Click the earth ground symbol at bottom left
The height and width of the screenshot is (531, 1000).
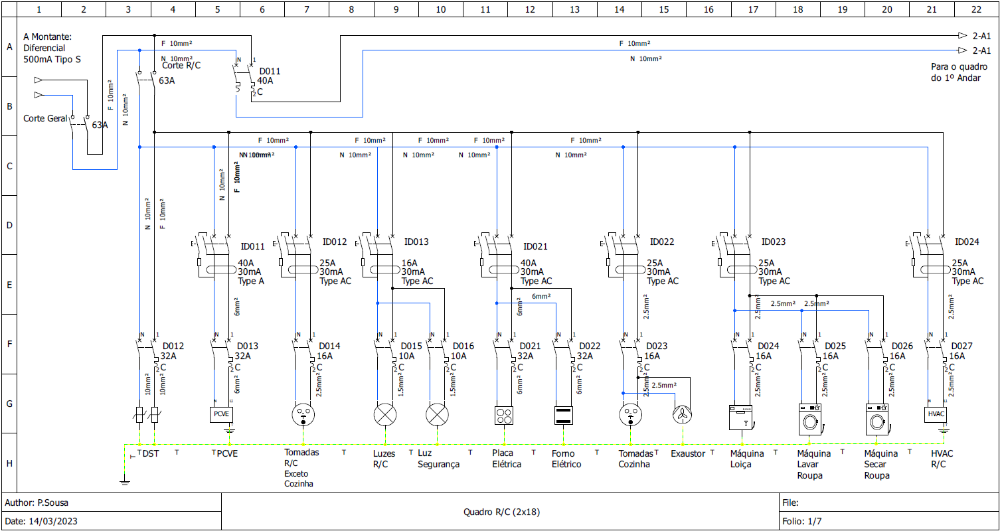(123, 480)
